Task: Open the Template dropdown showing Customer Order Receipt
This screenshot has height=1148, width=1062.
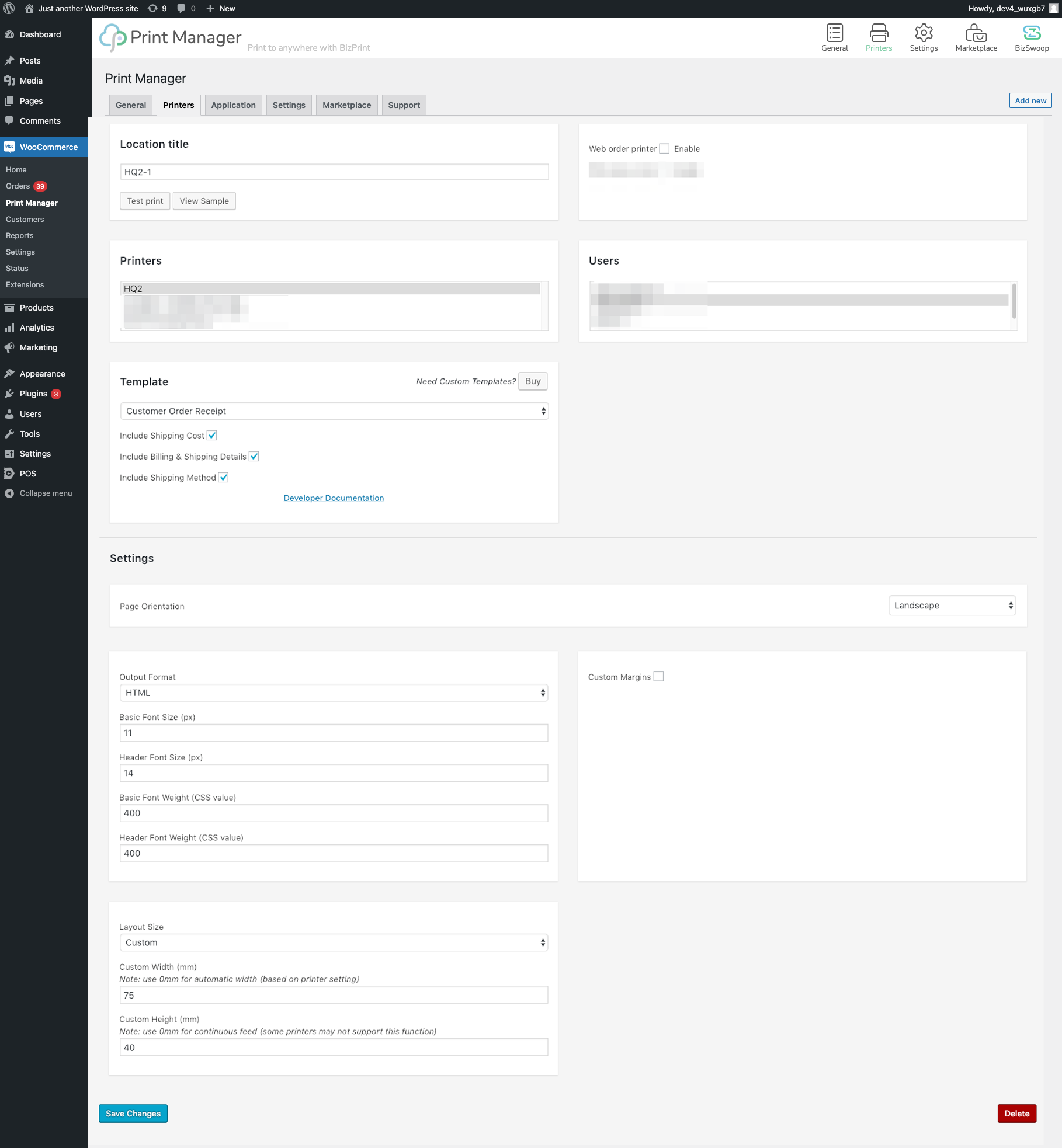Action: [334, 411]
